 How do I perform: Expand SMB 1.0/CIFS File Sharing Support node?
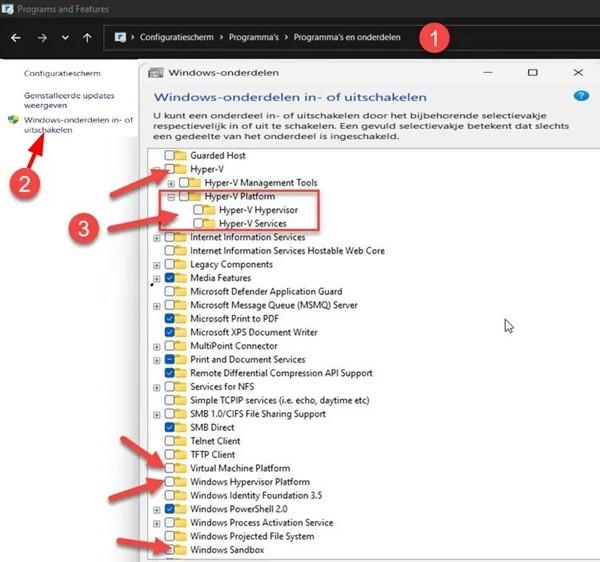click(x=157, y=415)
